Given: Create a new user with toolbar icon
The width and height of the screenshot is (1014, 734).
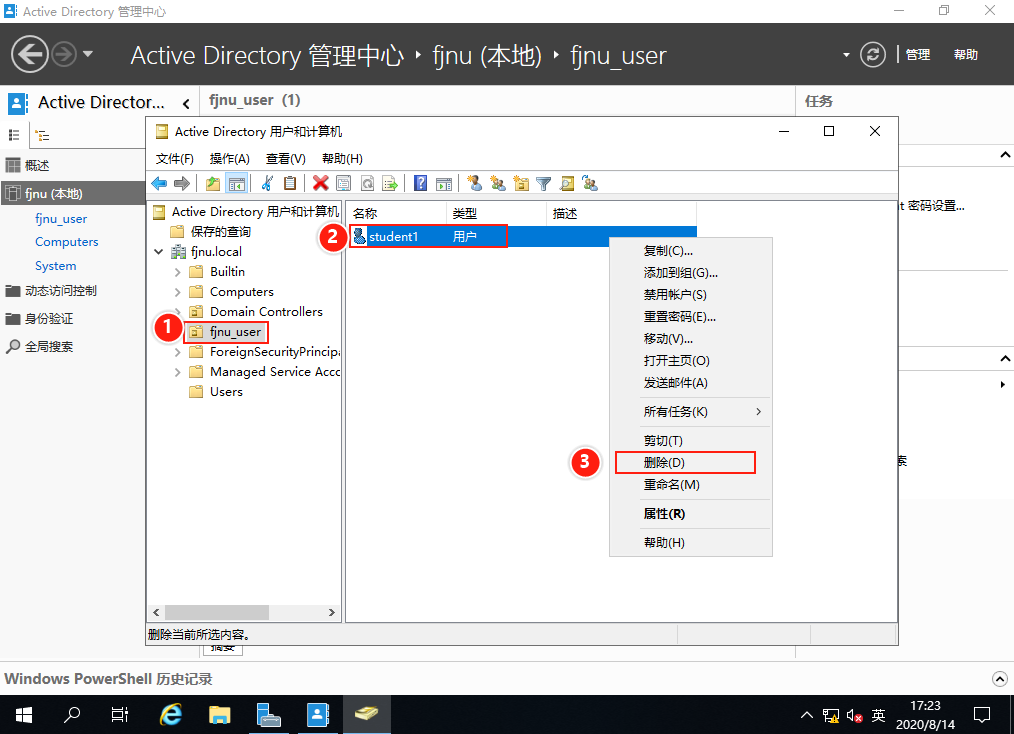Looking at the screenshot, I should tap(475, 184).
